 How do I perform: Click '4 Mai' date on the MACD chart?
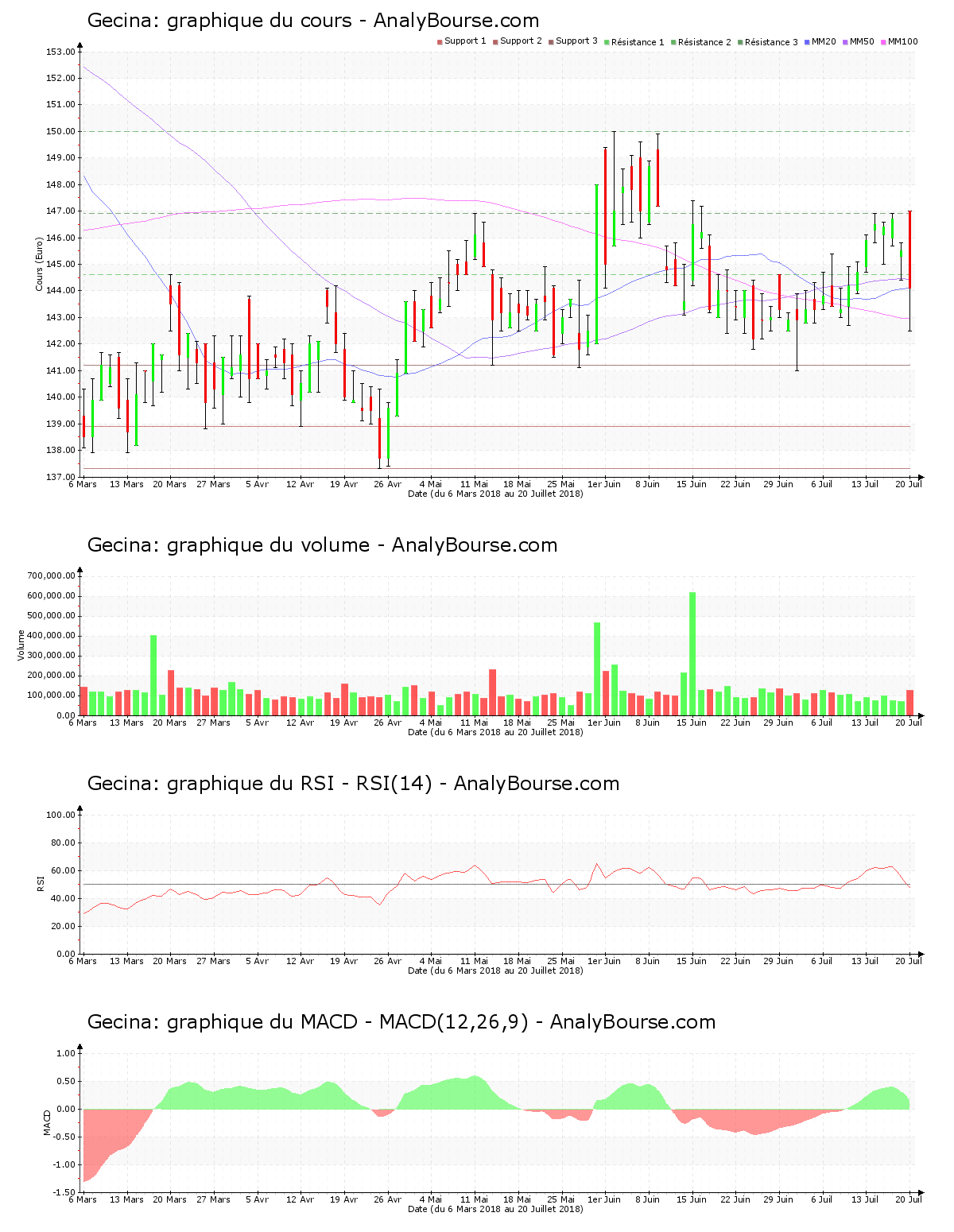(x=431, y=1199)
